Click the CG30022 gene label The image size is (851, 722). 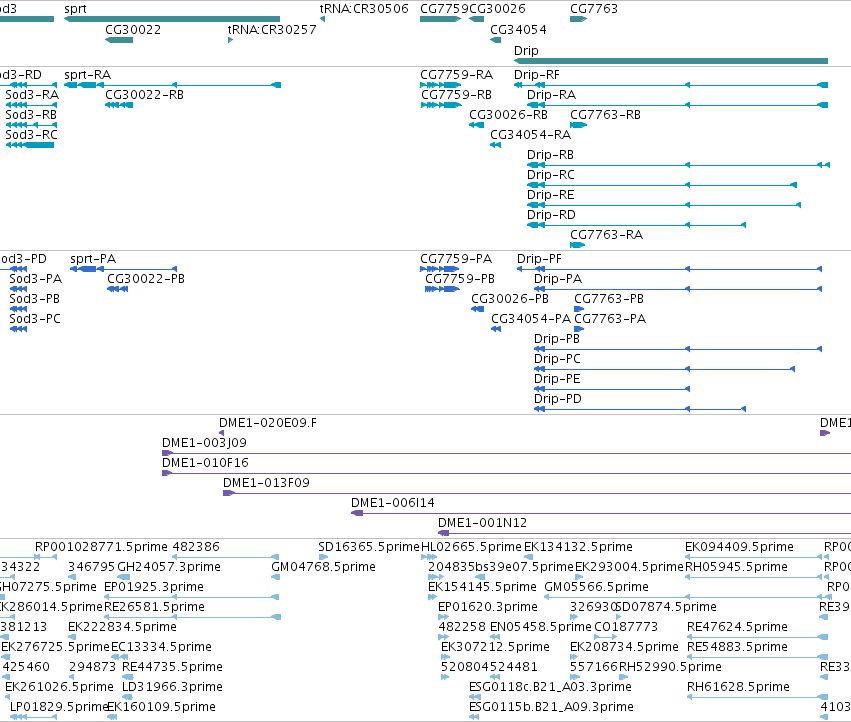(133, 30)
